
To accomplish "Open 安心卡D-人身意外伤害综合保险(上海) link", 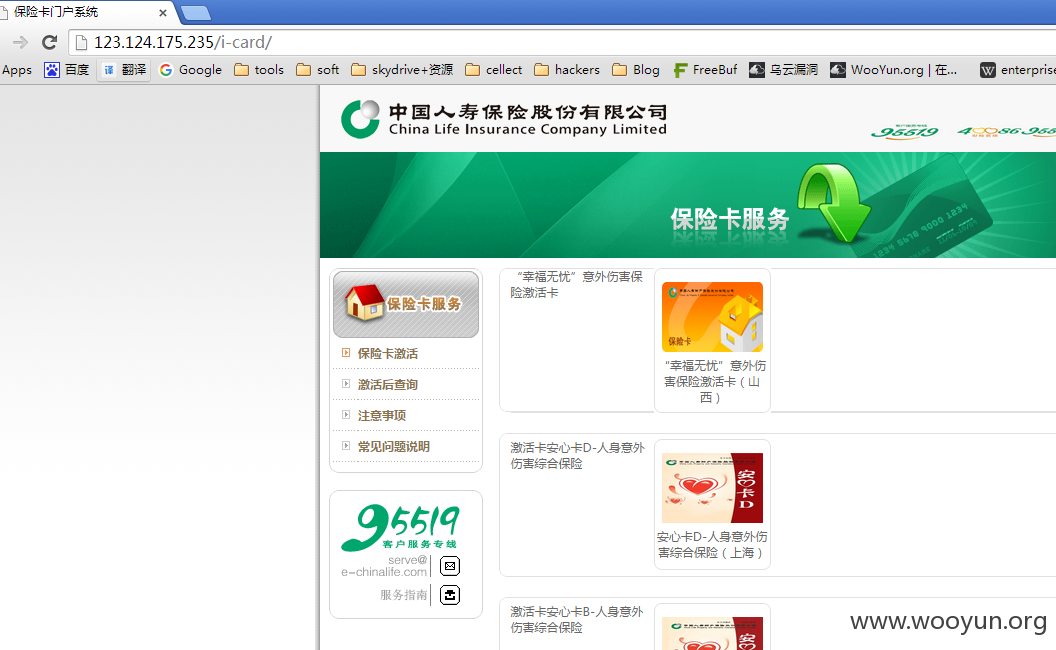I will (712, 545).
